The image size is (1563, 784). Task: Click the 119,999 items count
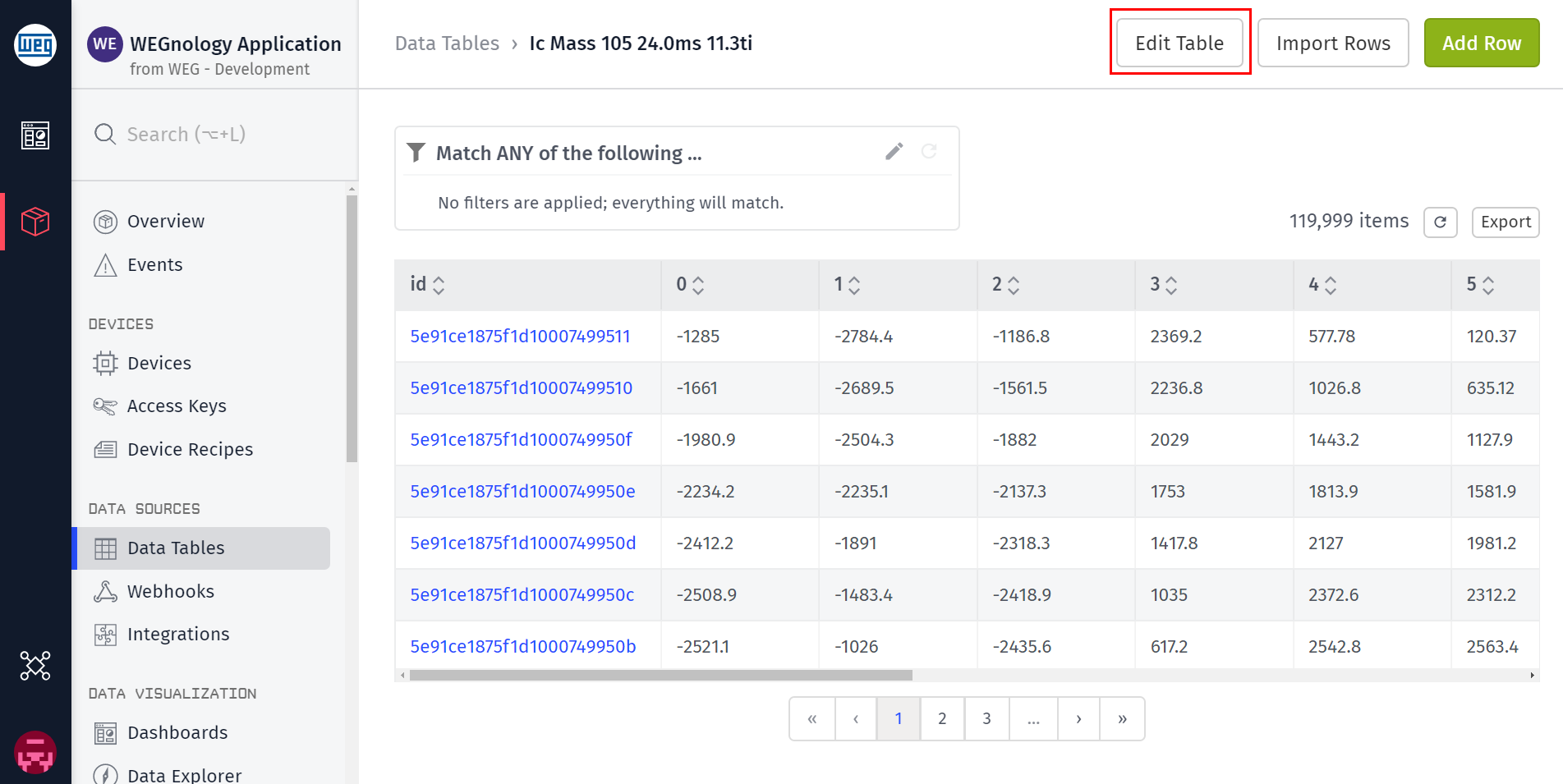click(1349, 221)
